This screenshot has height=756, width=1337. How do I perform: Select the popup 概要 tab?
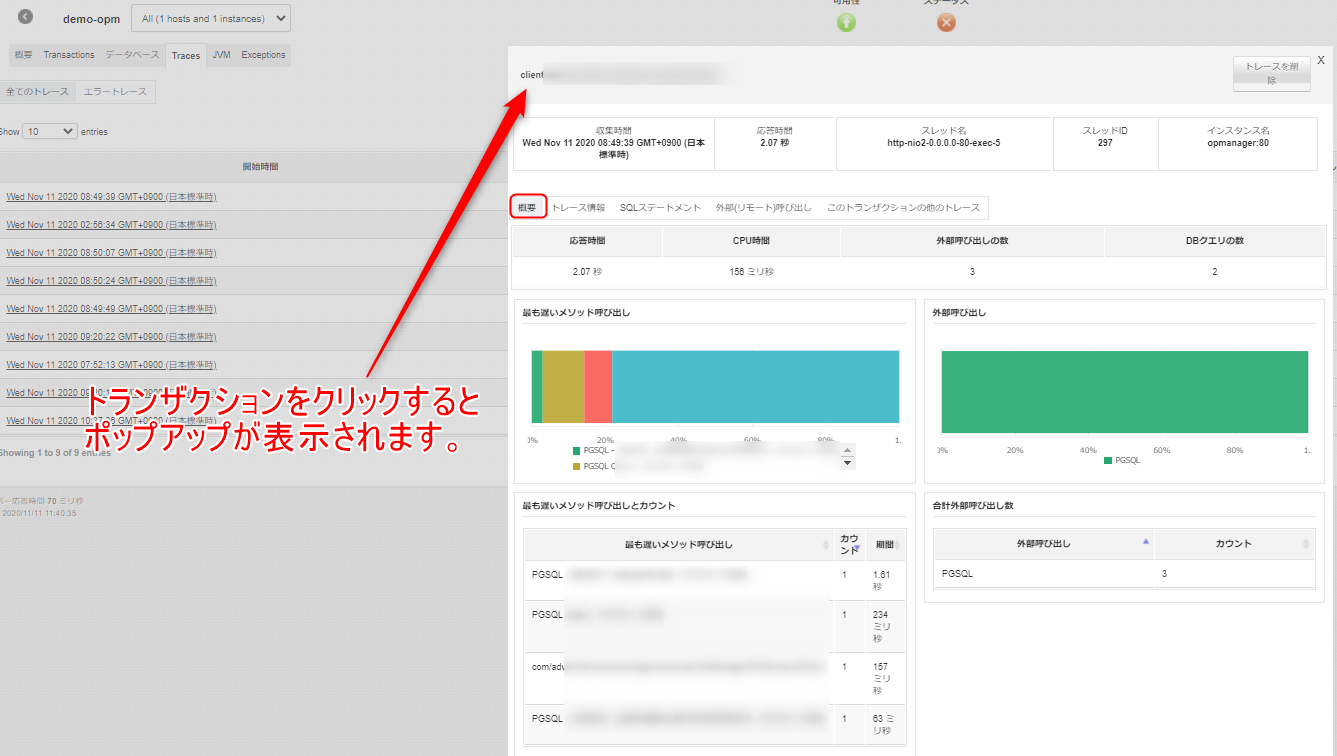pyautogui.click(x=528, y=207)
